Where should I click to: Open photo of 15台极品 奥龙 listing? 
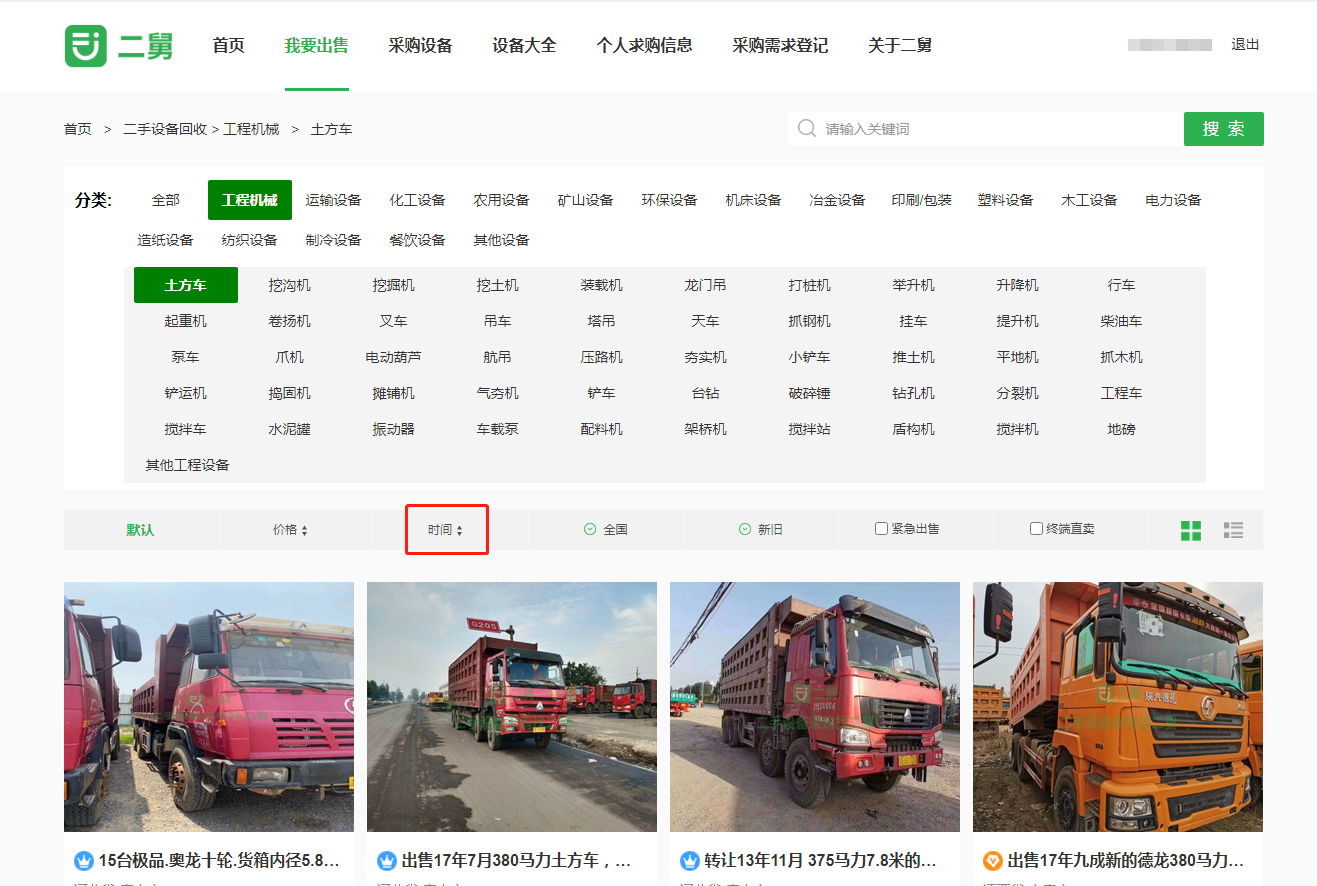point(209,707)
